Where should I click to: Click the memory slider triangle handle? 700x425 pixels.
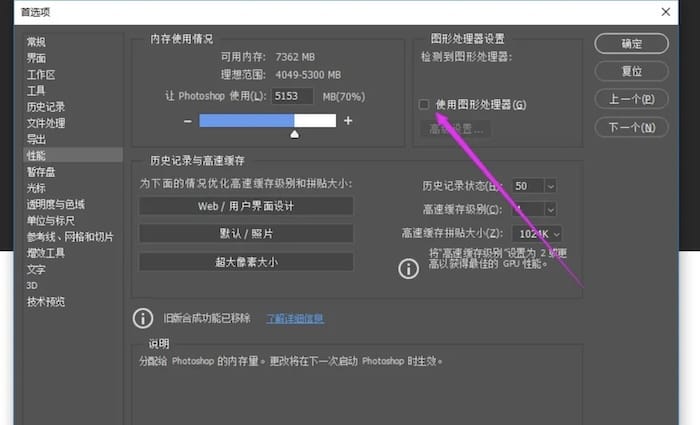click(295, 134)
